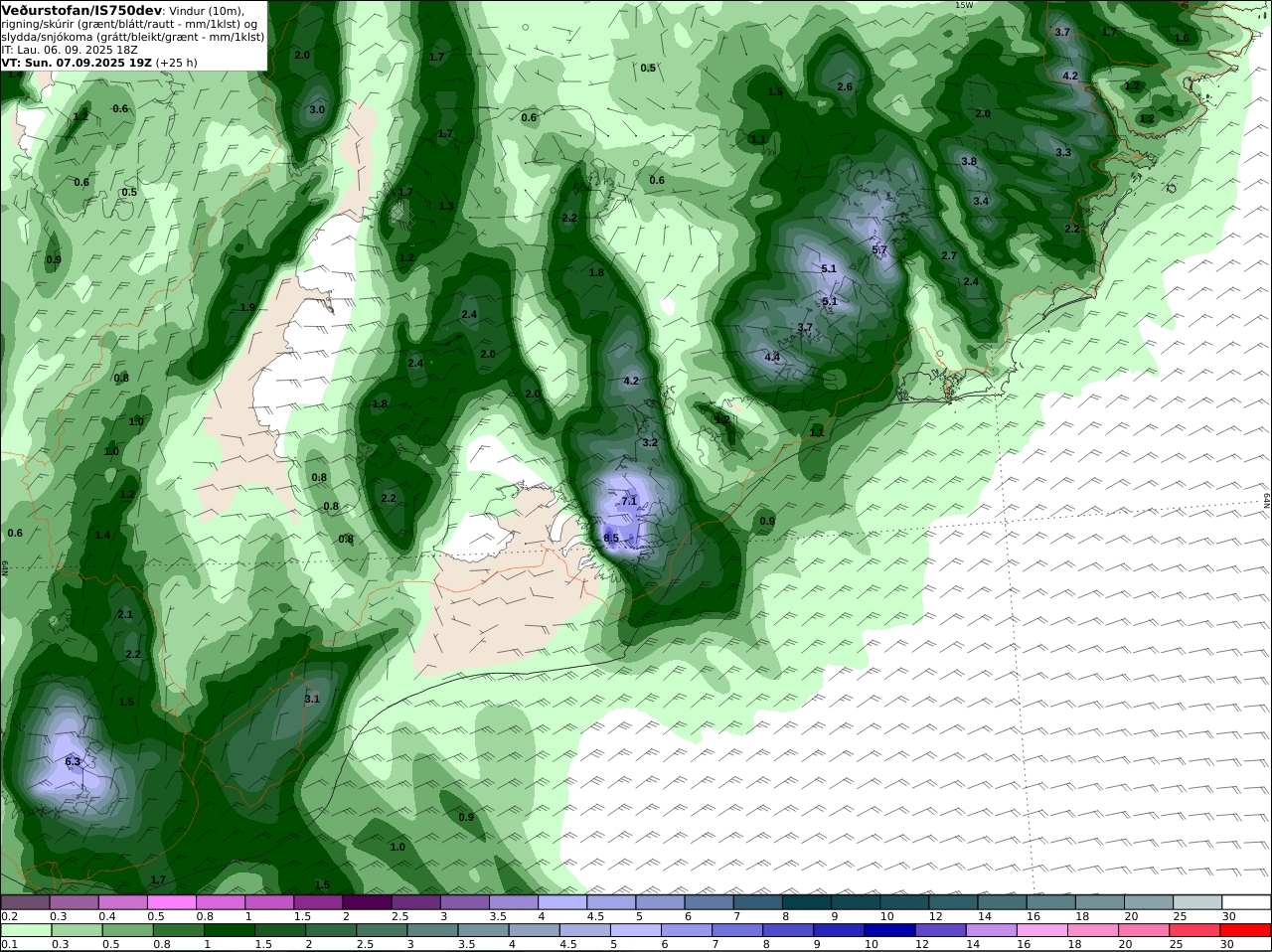Click the 3.3 precipitation value on map
1272x952 pixels.
[1063, 153]
